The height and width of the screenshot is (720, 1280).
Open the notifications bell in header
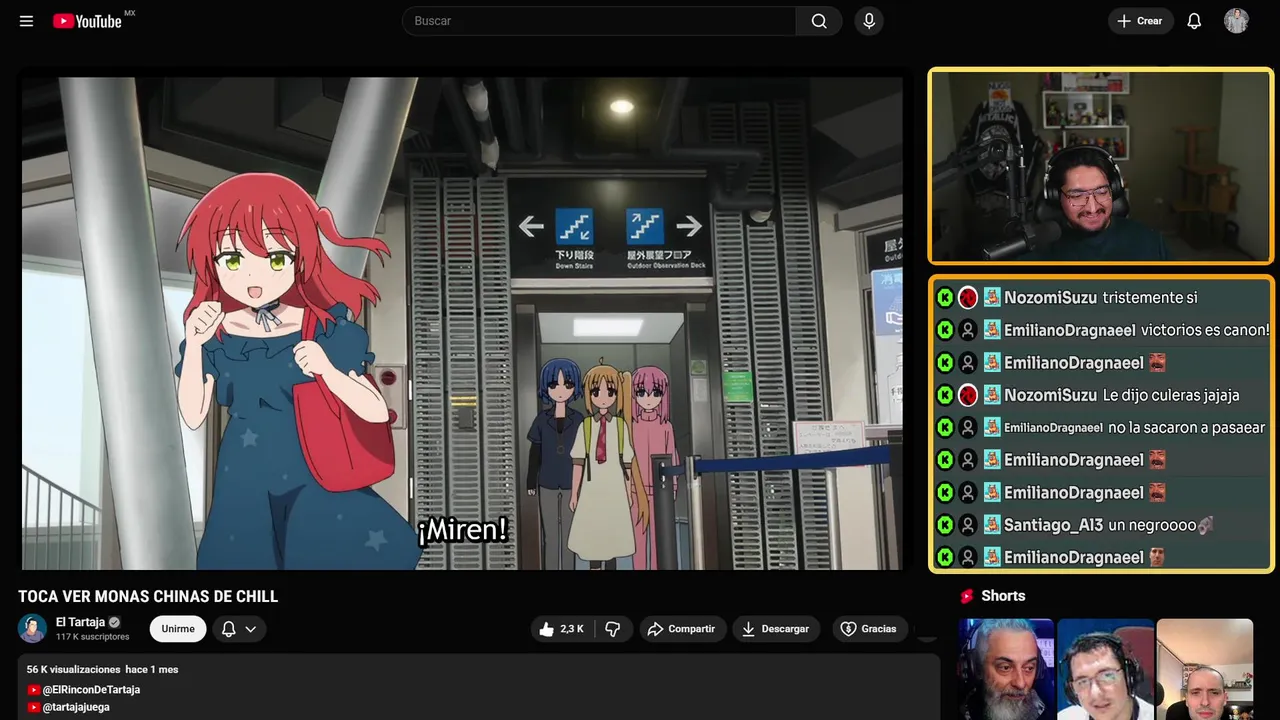(1194, 21)
